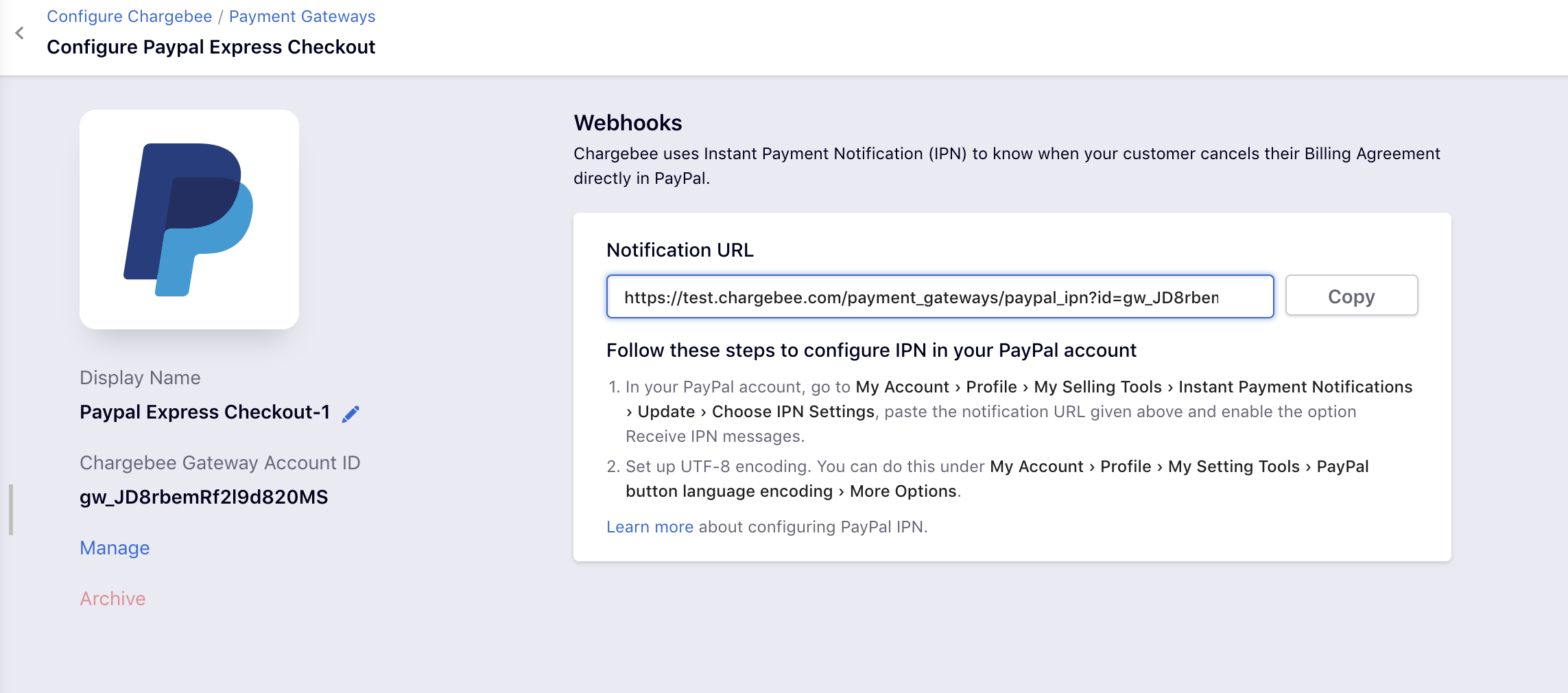Click the back arrow icon
1568x693 pixels.
(20, 33)
